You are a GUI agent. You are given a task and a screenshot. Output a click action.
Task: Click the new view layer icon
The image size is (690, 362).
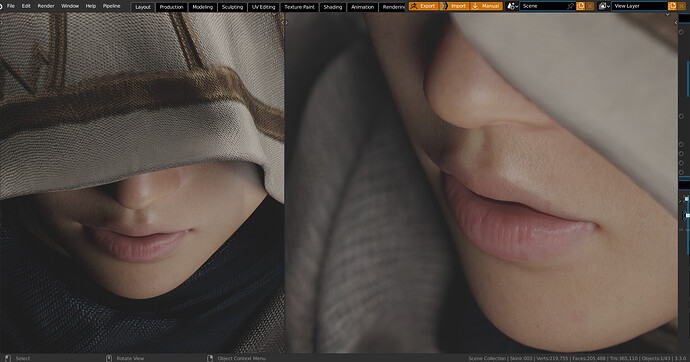pyautogui.click(x=672, y=6)
